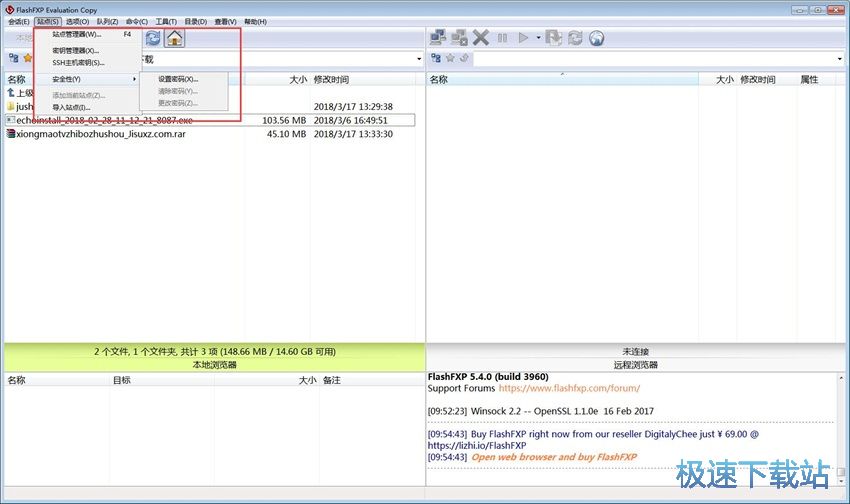Viewport: 850px width, 504px height.
Task: Click the up-arrow parent folder icon 上级
Action: (11, 93)
